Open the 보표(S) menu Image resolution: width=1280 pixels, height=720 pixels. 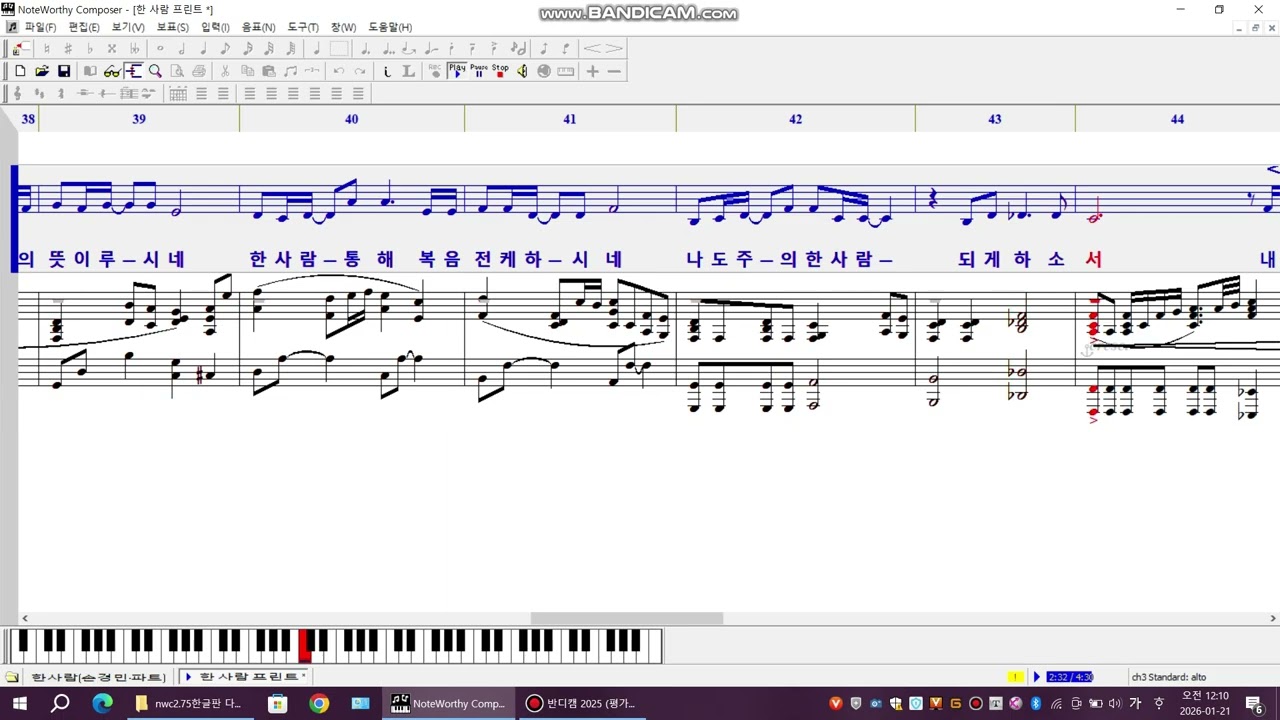tap(173, 27)
